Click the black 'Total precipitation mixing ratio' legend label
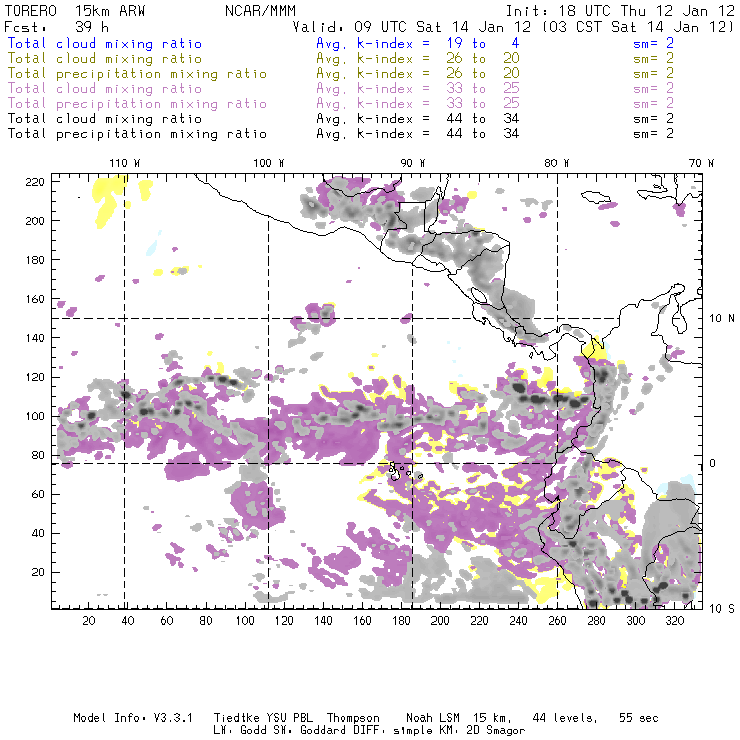740x740 pixels. point(137,134)
